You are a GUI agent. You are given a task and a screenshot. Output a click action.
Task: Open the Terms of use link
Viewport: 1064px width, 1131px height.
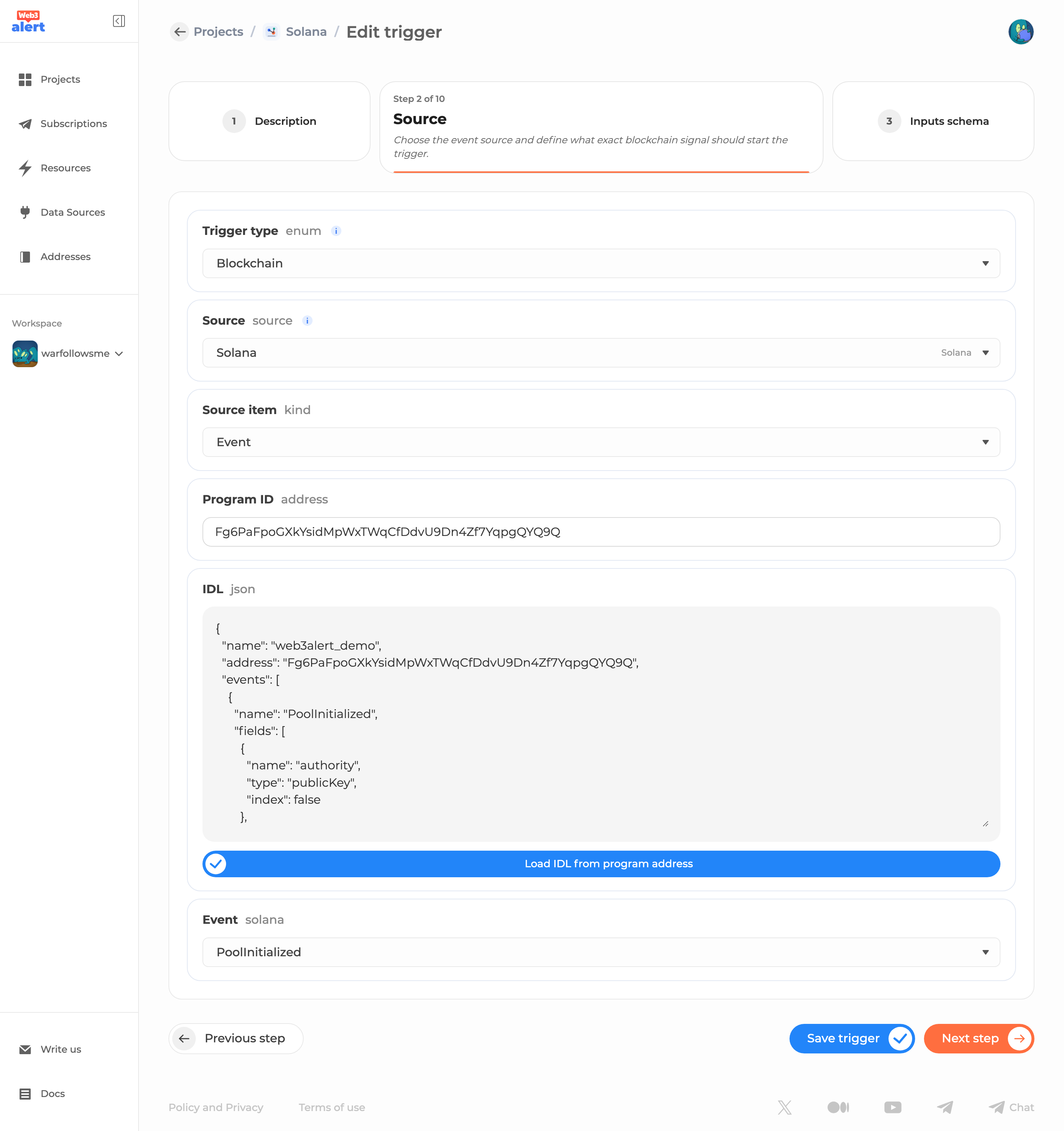pyautogui.click(x=332, y=1108)
